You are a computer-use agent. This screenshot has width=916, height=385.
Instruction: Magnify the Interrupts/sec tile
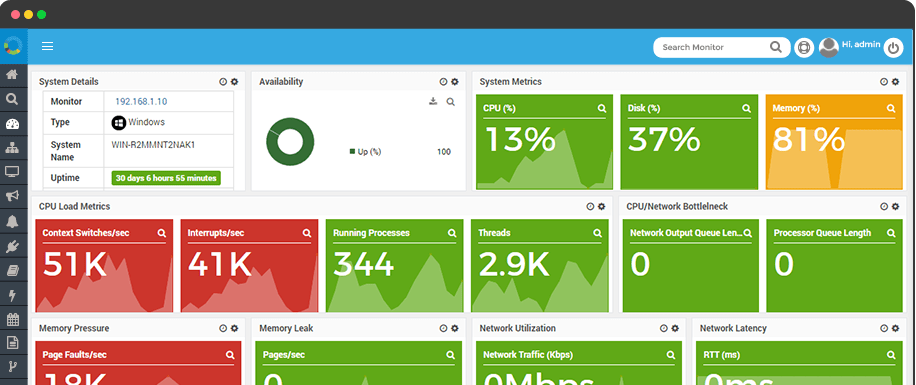pos(307,233)
